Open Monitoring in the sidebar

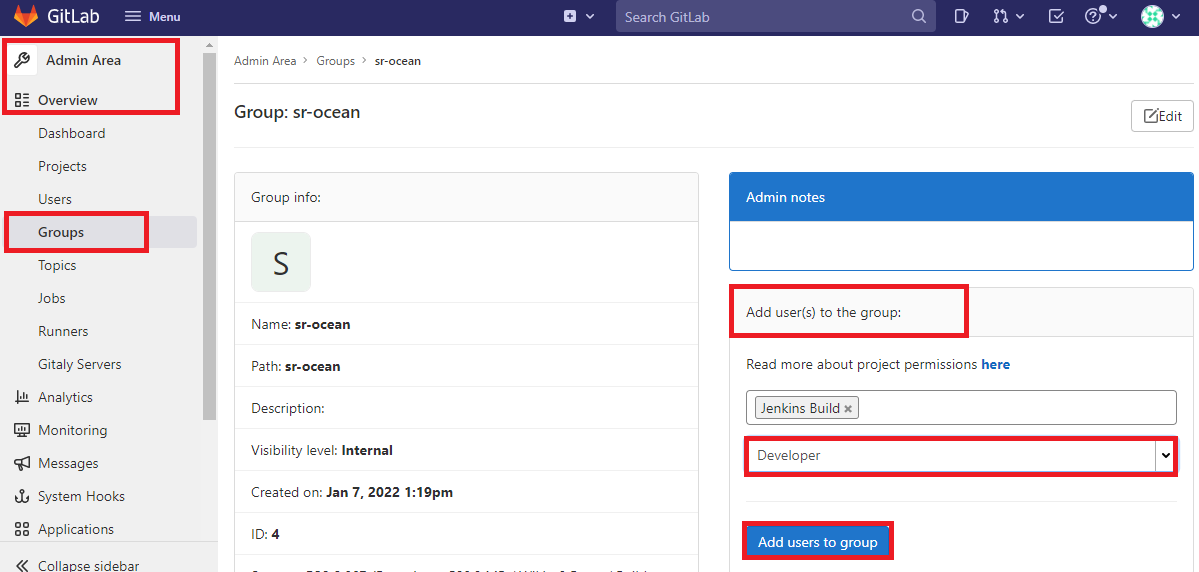[73, 430]
